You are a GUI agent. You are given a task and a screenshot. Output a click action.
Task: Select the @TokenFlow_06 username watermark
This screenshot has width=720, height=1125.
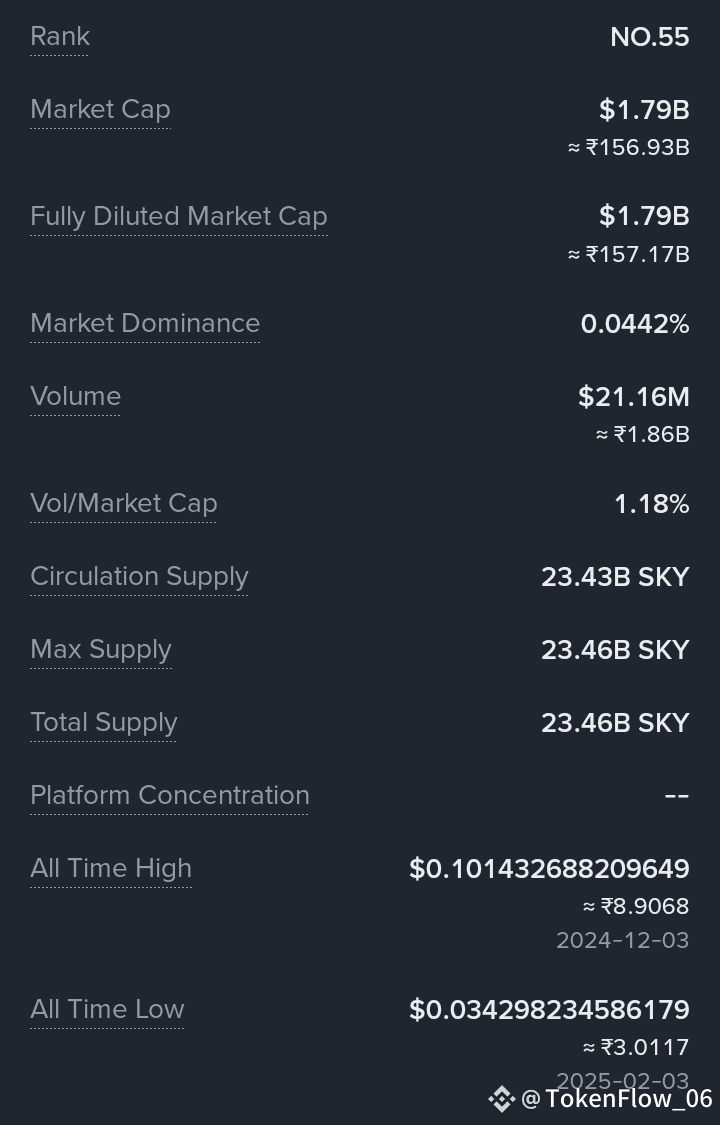pos(617,1098)
